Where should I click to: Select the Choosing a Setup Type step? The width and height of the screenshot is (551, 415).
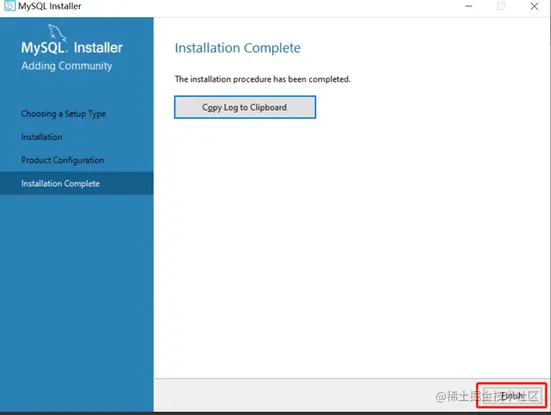pos(63,114)
